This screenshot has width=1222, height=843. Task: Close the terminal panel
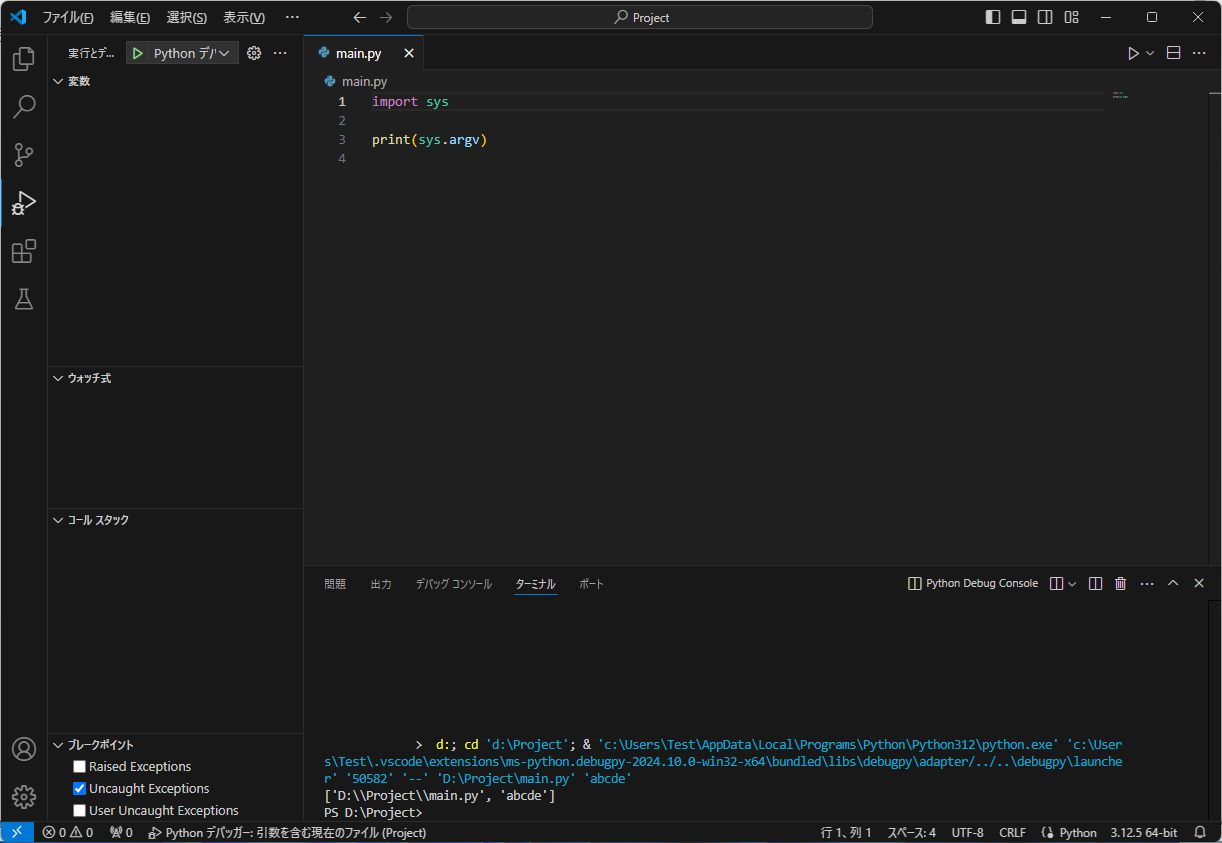[x=1199, y=583]
